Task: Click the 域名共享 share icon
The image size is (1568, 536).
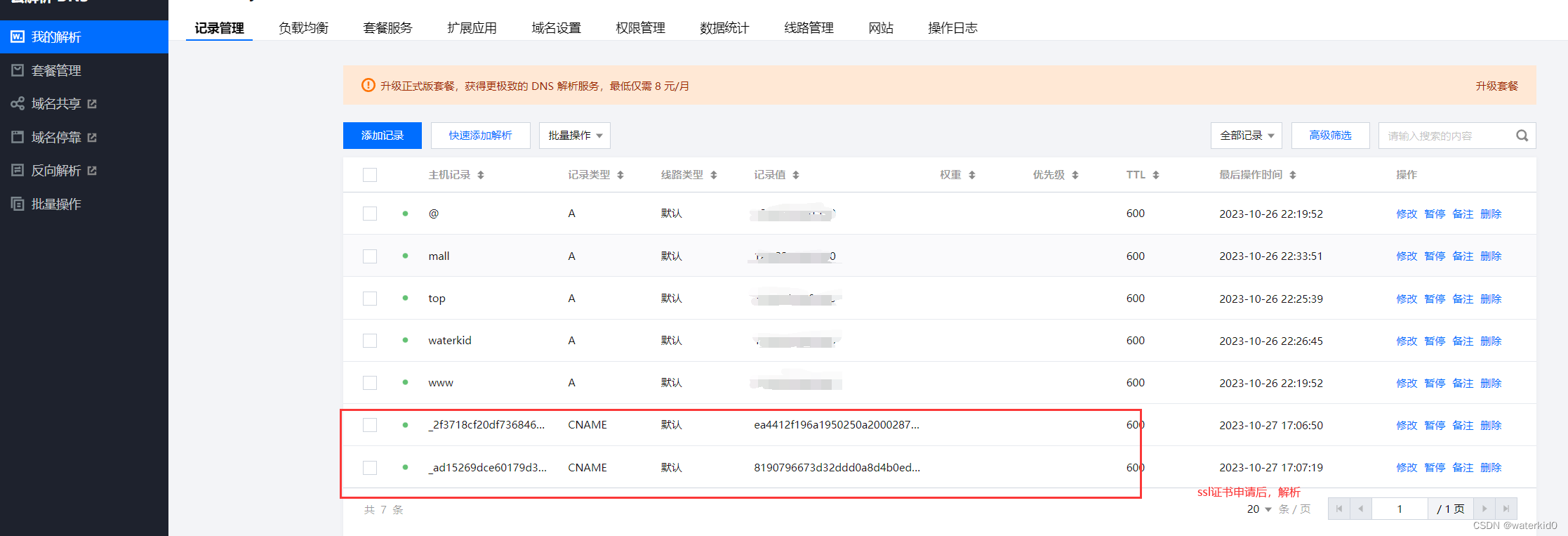Action: pos(18,104)
